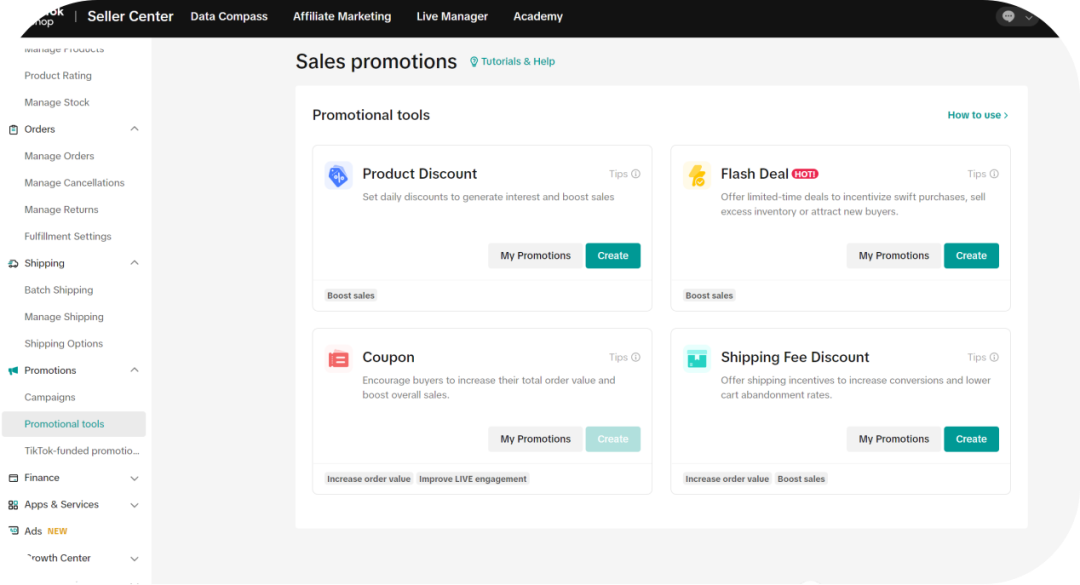Click the Coupon ticket icon

(x=339, y=359)
